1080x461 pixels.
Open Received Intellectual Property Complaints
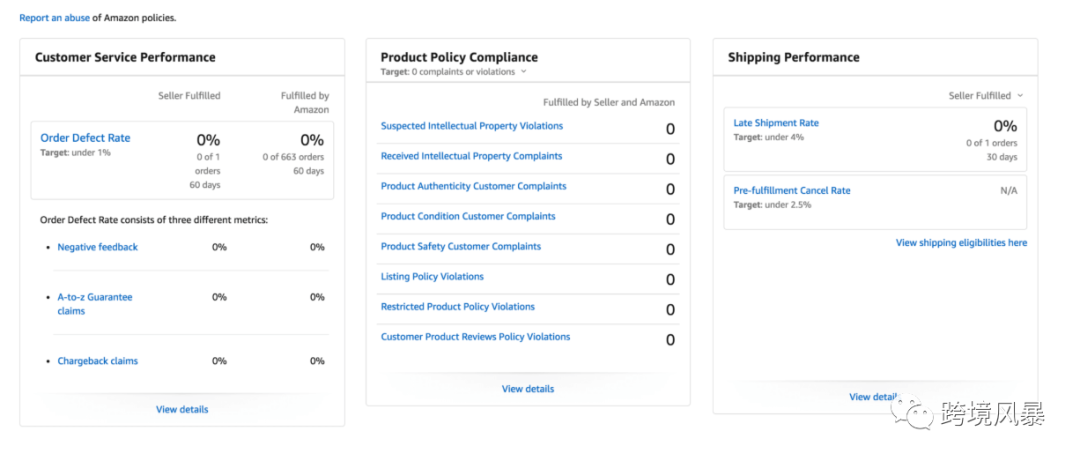pyautogui.click(x=471, y=156)
